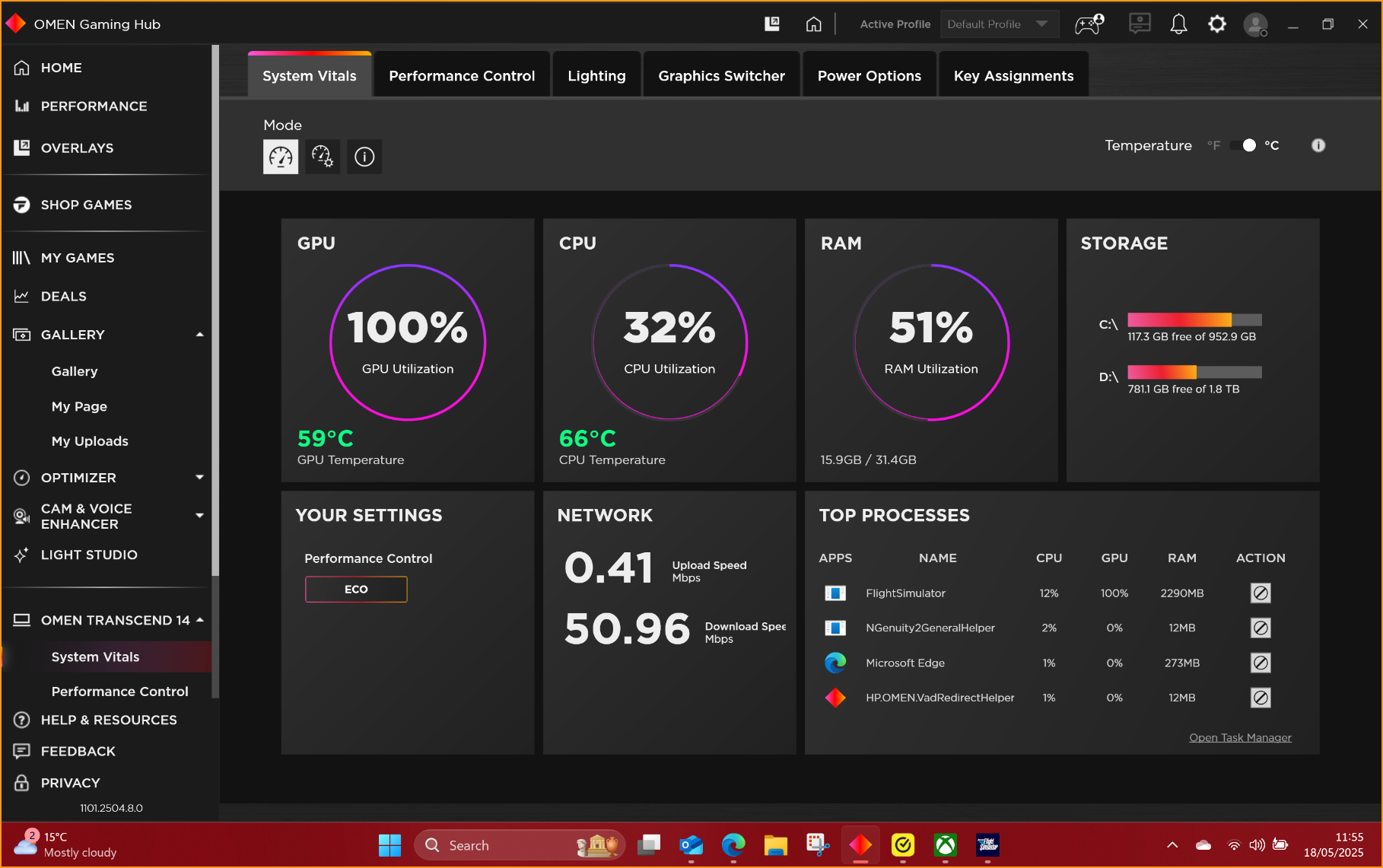The width and height of the screenshot is (1383, 868).
Task: Select the gauge Mode icon
Action: 281,157
